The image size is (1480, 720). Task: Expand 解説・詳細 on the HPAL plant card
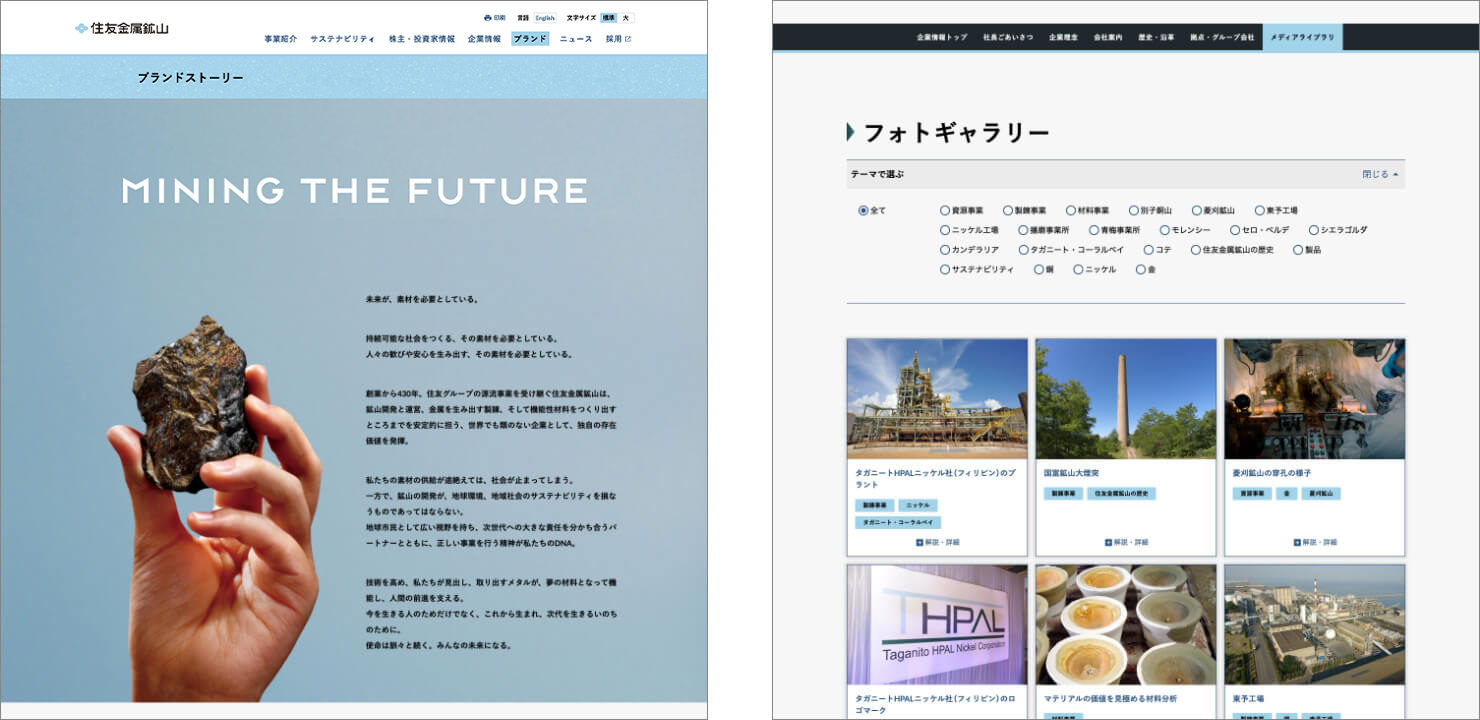(x=937, y=542)
